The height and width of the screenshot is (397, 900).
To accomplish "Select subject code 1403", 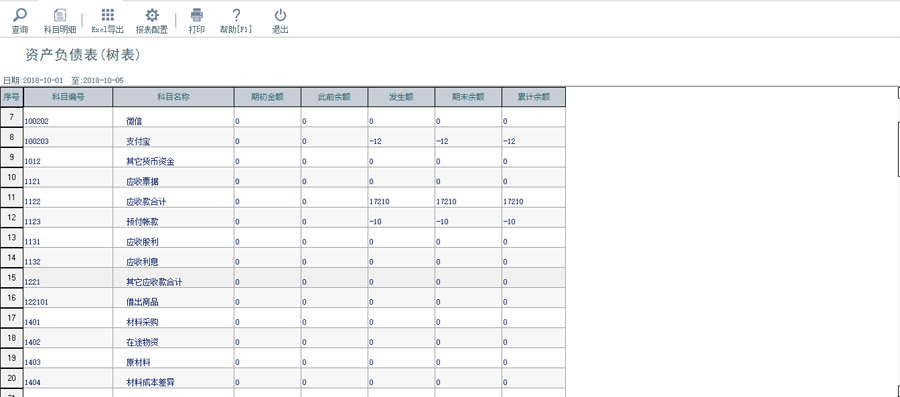I will point(33,363).
